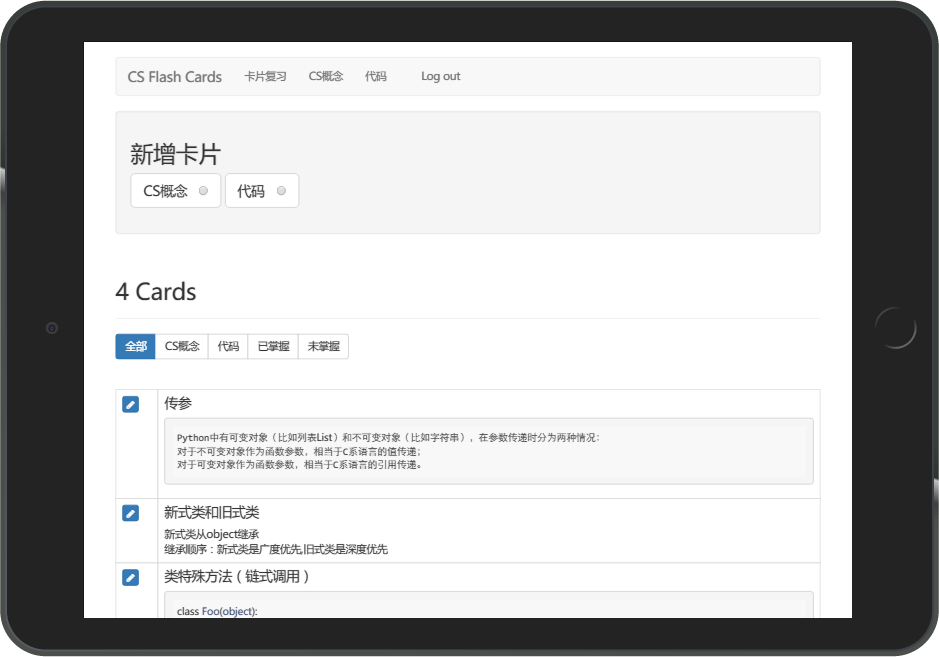
Task: Switch to the 全部 filter tab
Action: pyautogui.click(x=135, y=346)
